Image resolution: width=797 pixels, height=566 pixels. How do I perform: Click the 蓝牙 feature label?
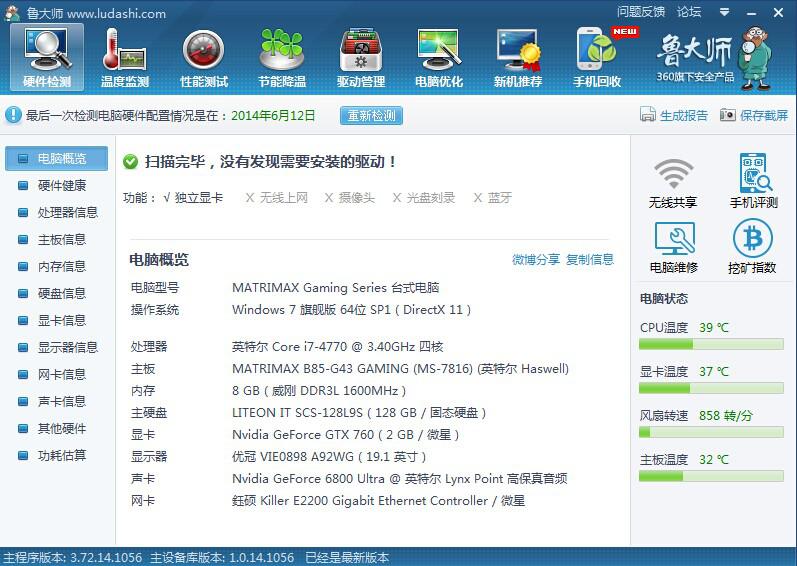pos(500,198)
